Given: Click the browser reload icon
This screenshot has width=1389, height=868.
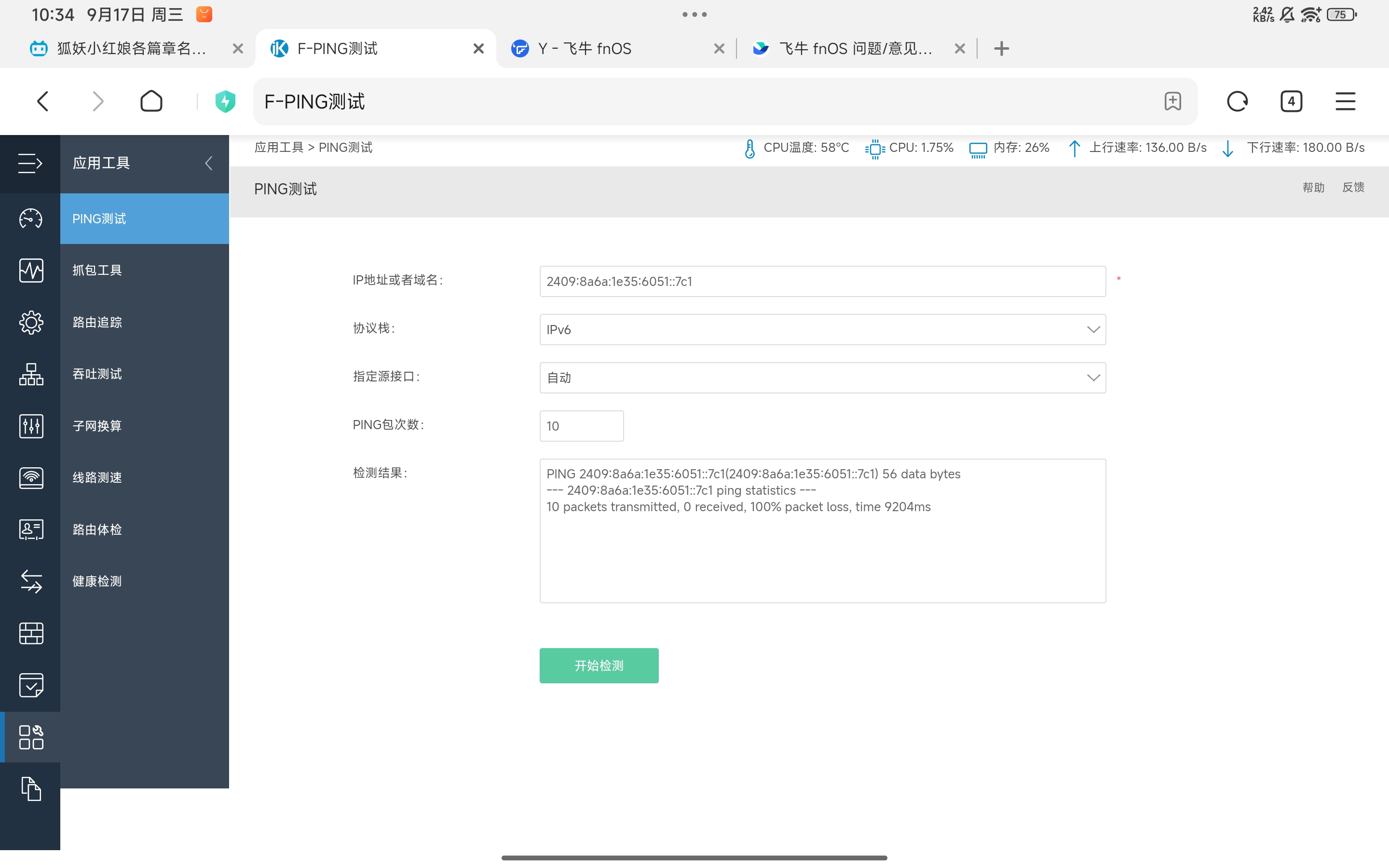Looking at the screenshot, I should [1237, 102].
